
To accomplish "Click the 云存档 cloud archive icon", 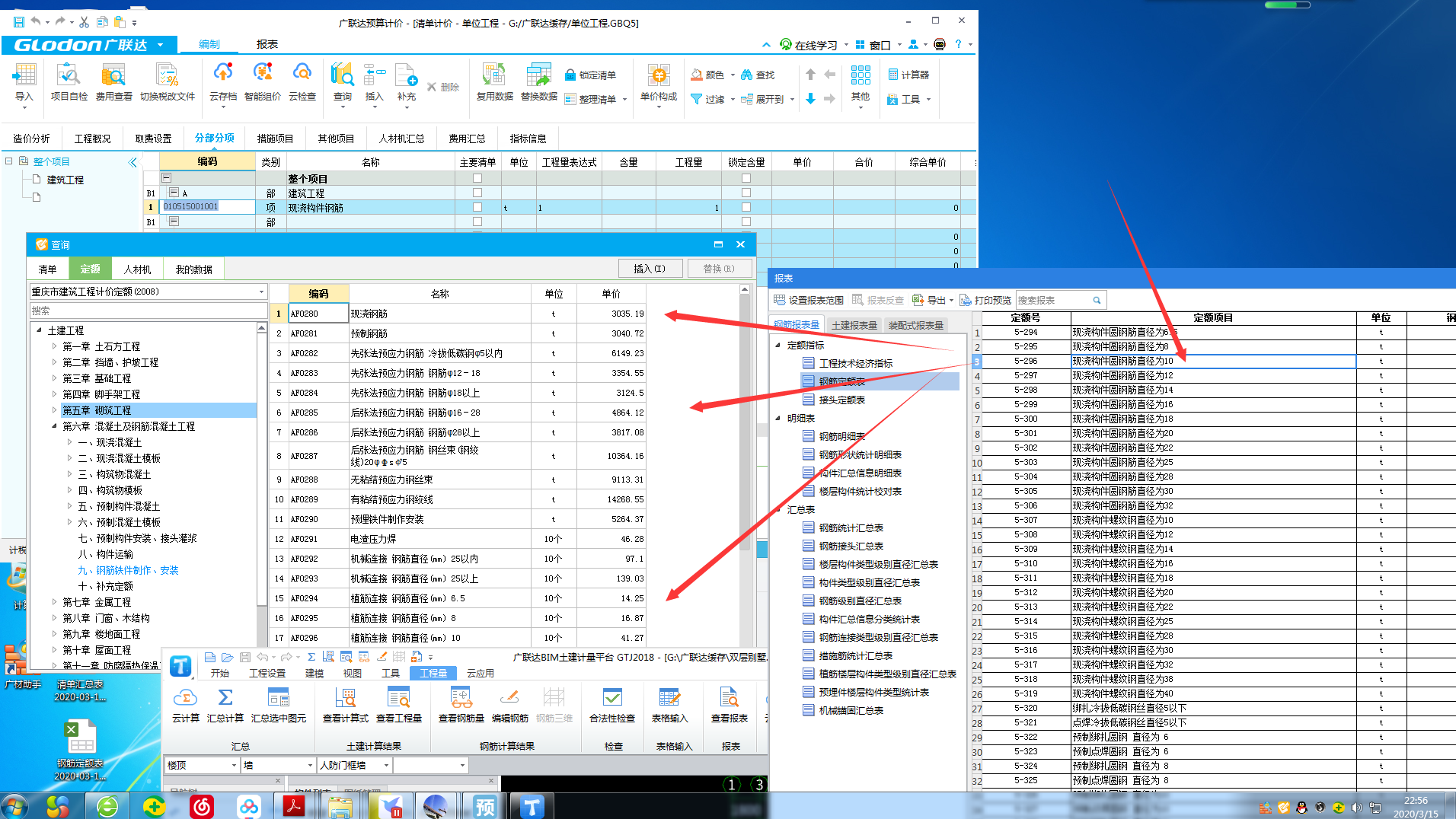I will [x=223, y=82].
